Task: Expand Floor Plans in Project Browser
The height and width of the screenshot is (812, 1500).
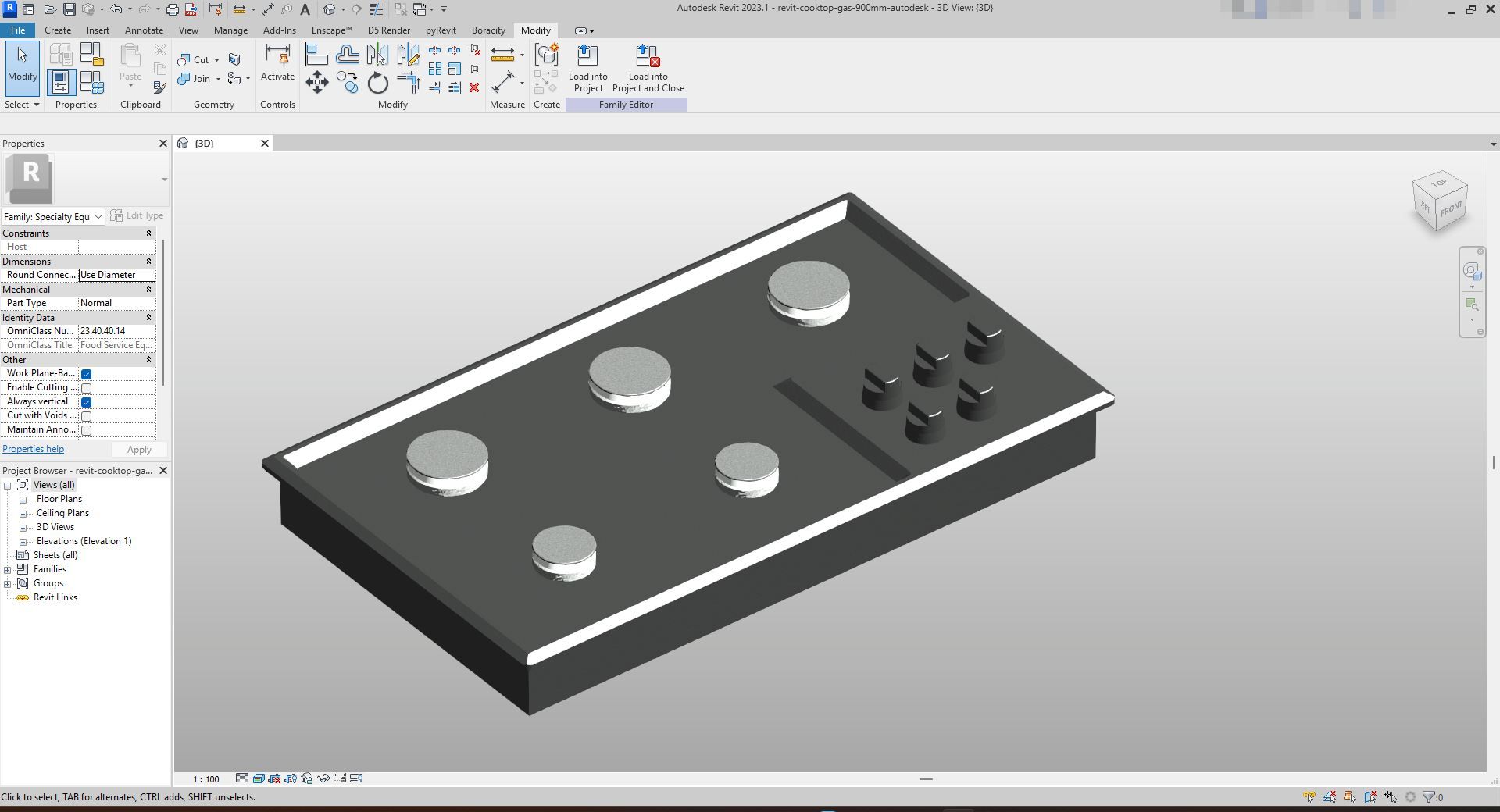Action: coord(23,500)
